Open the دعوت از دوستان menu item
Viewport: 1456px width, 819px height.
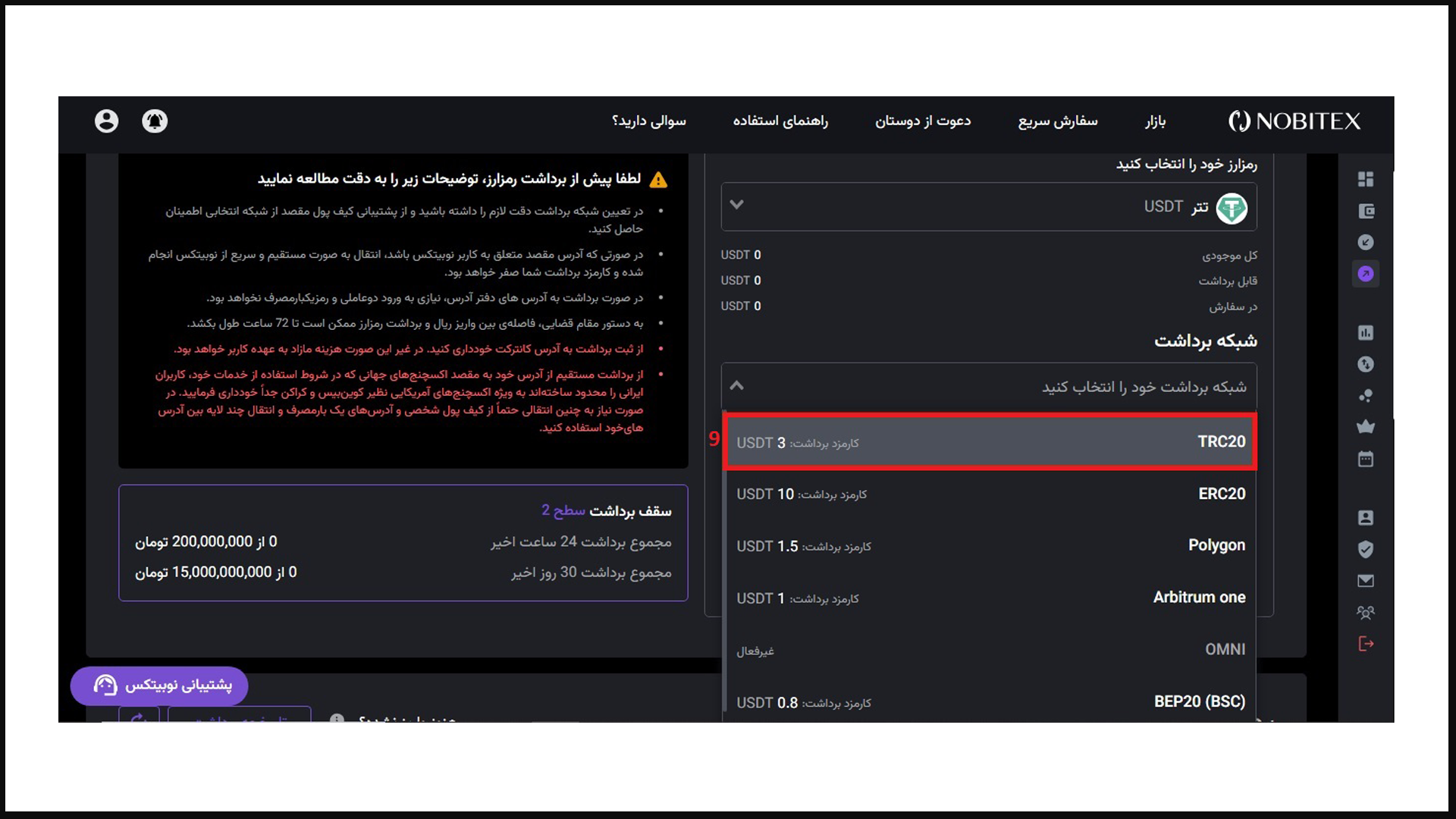click(923, 121)
